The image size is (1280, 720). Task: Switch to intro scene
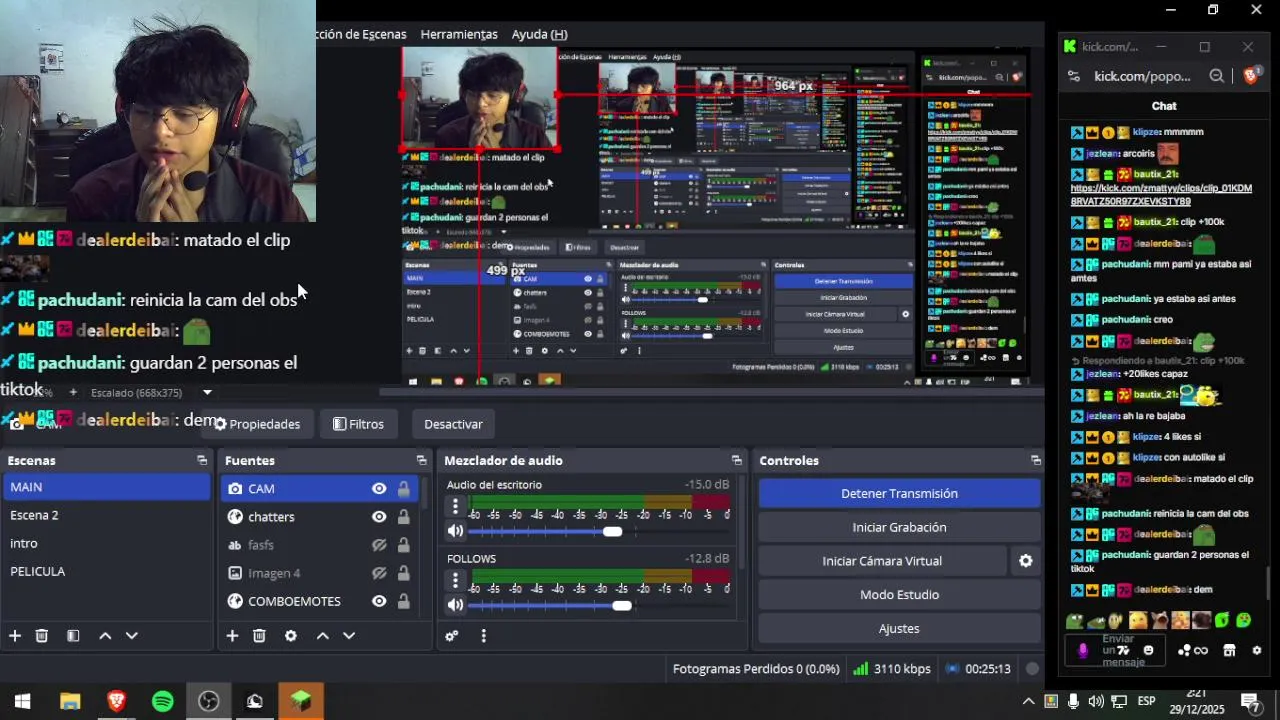(106, 543)
